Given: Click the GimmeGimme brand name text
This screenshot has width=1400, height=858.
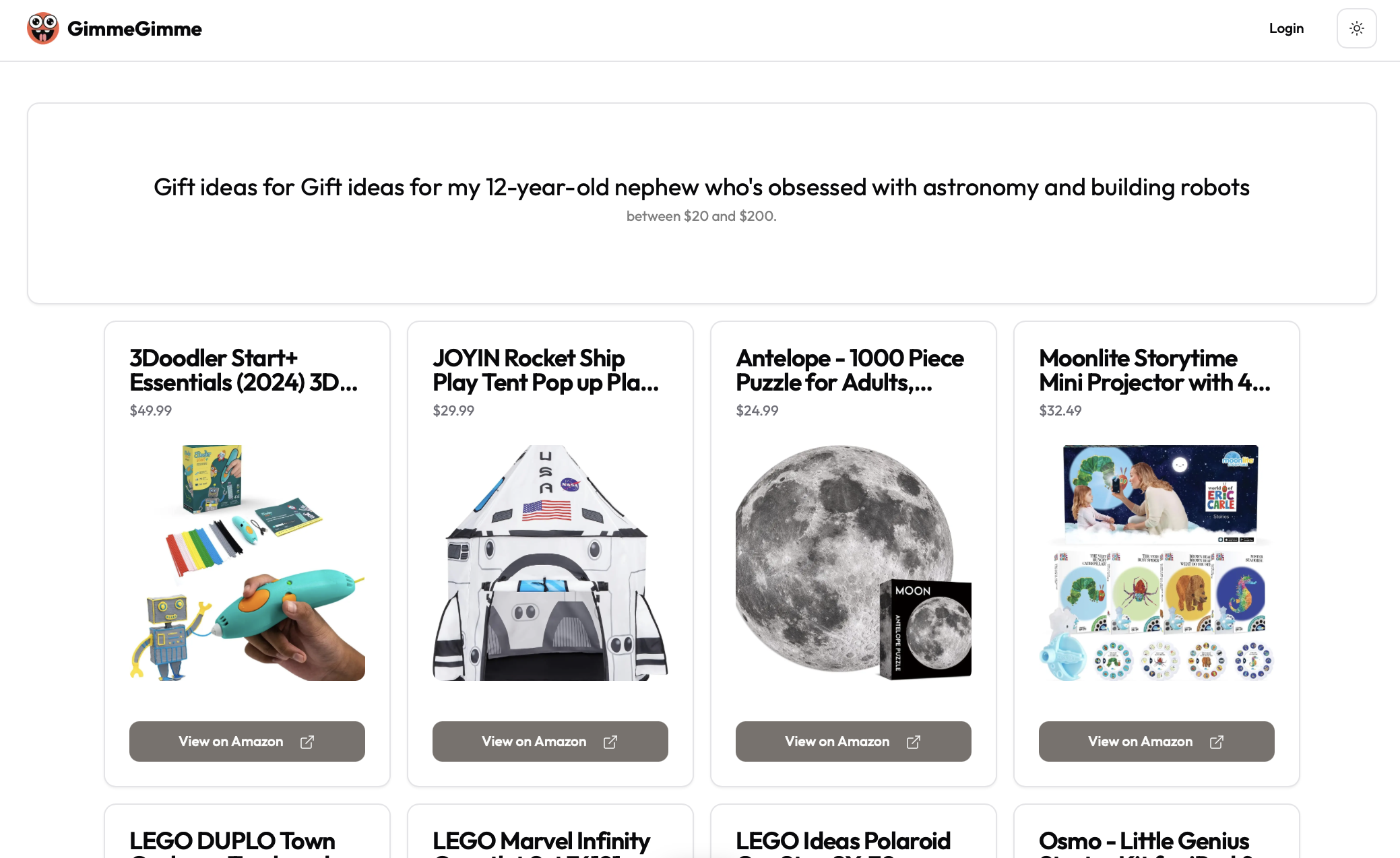Looking at the screenshot, I should click(135, 28).
